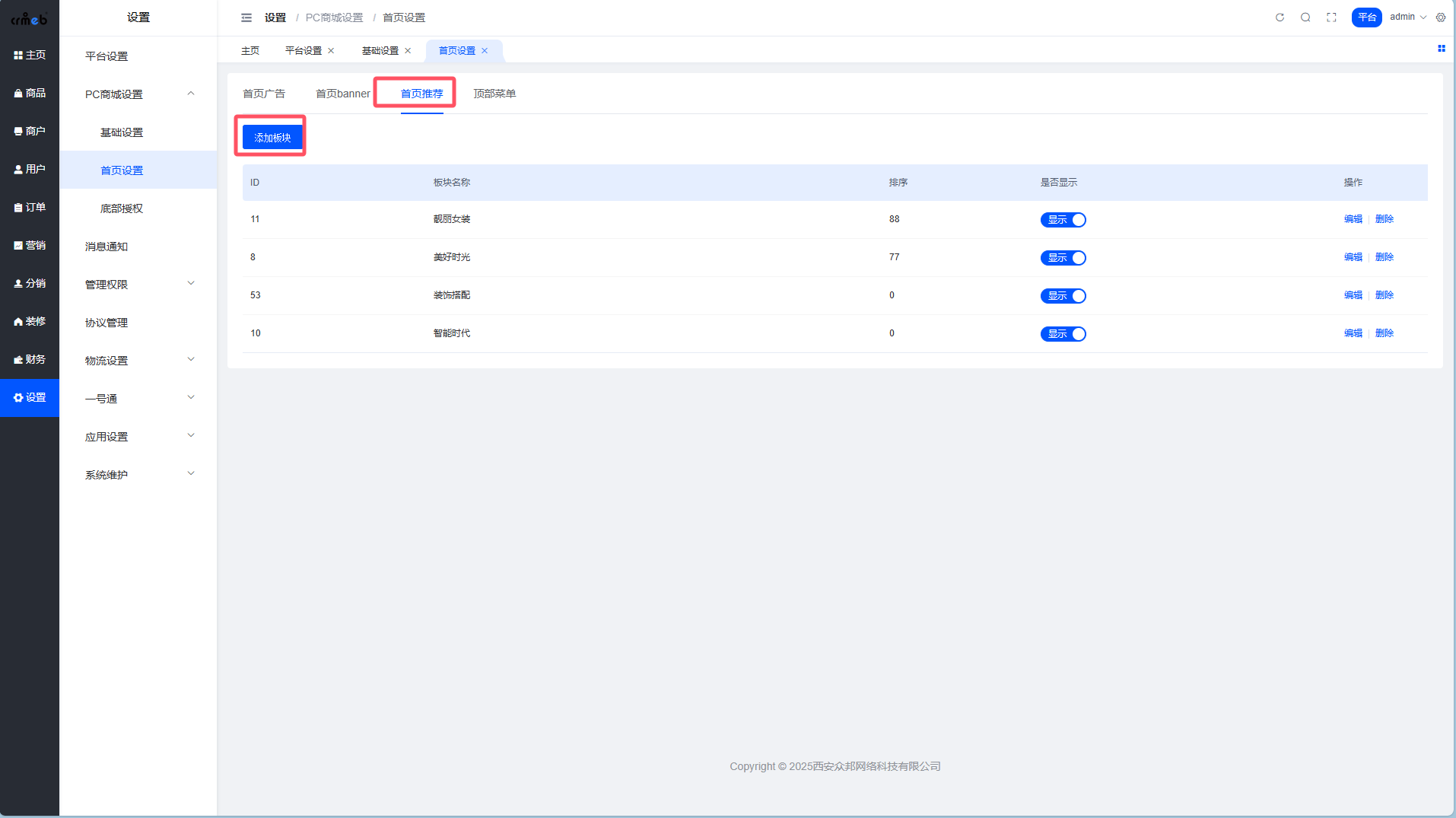Click 编辑 link for 装饰搭配 row

(x=1353, y=295)
